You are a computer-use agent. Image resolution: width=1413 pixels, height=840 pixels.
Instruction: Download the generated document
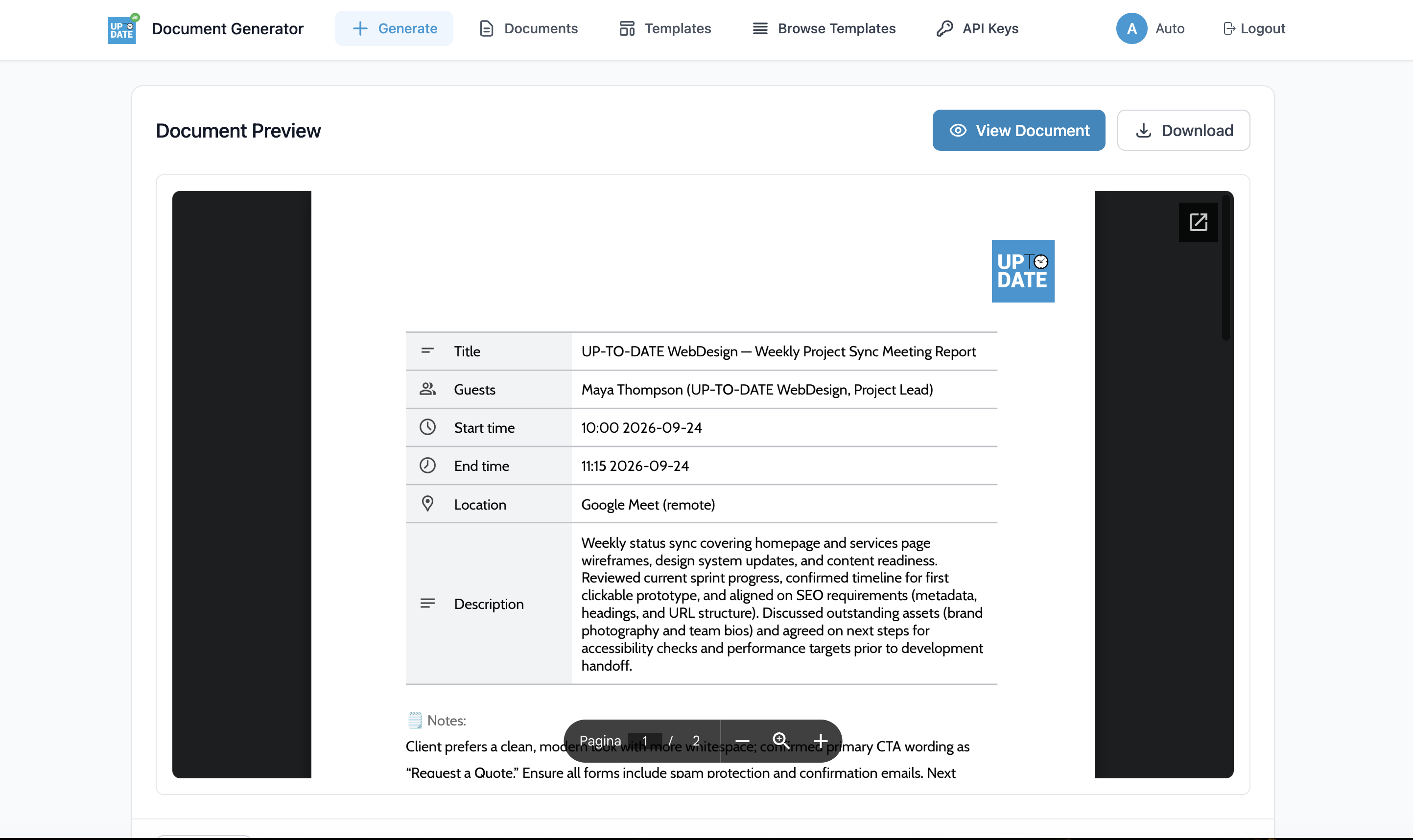point(1183,130)
